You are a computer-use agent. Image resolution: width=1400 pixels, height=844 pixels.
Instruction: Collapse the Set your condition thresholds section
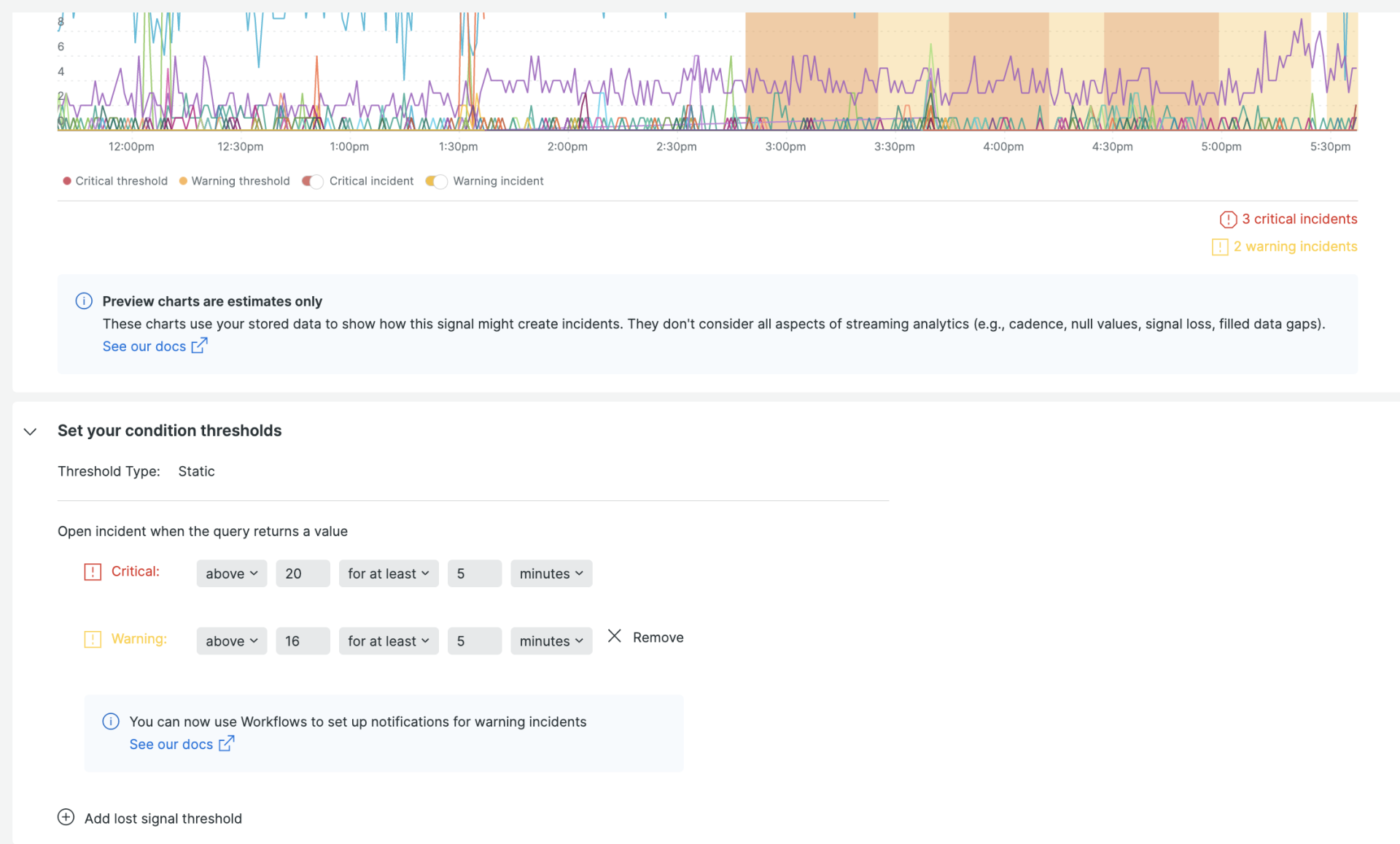click(x=30, y=431)
